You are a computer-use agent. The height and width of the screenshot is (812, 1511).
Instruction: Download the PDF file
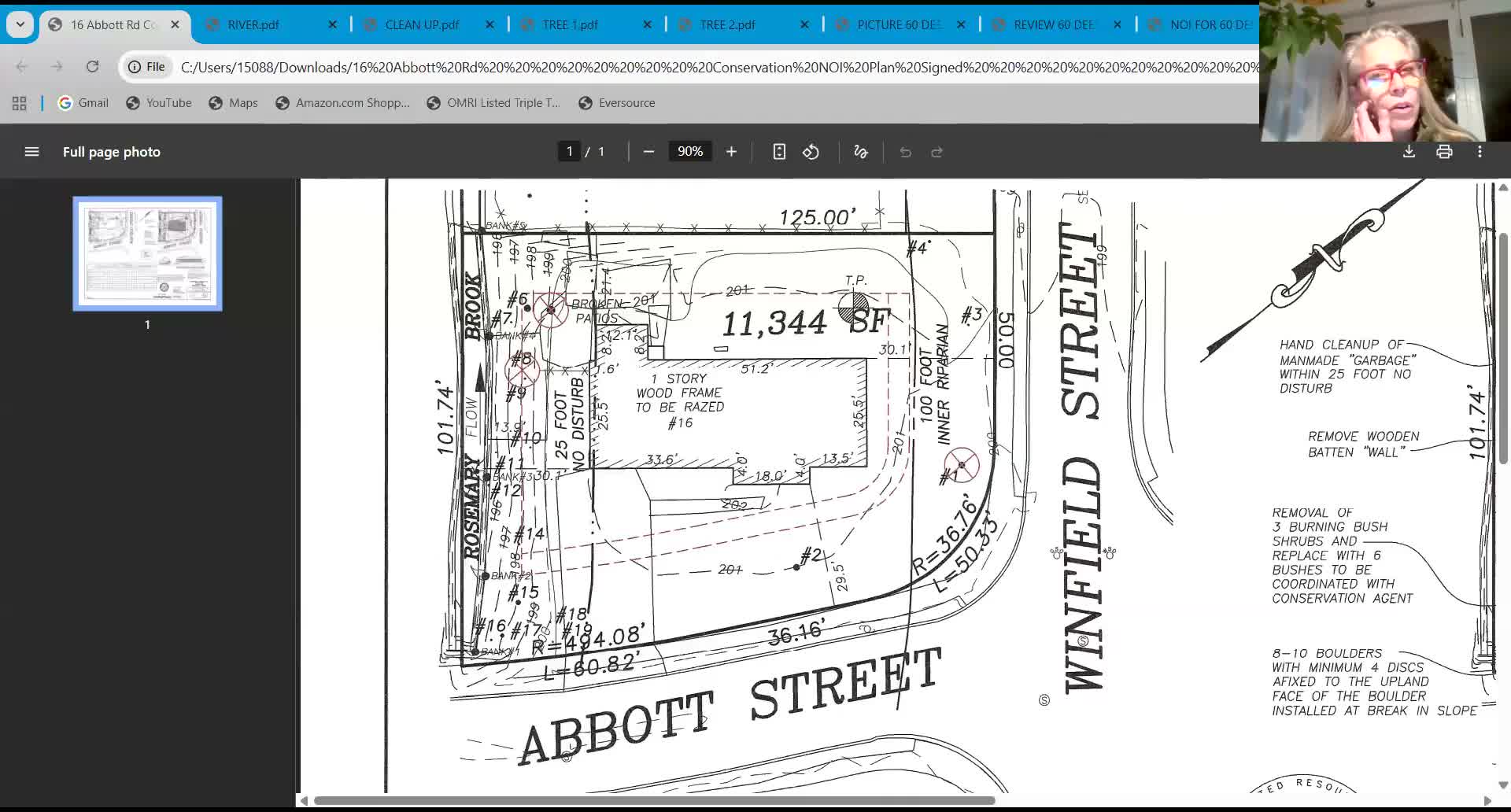(1408, 151)
